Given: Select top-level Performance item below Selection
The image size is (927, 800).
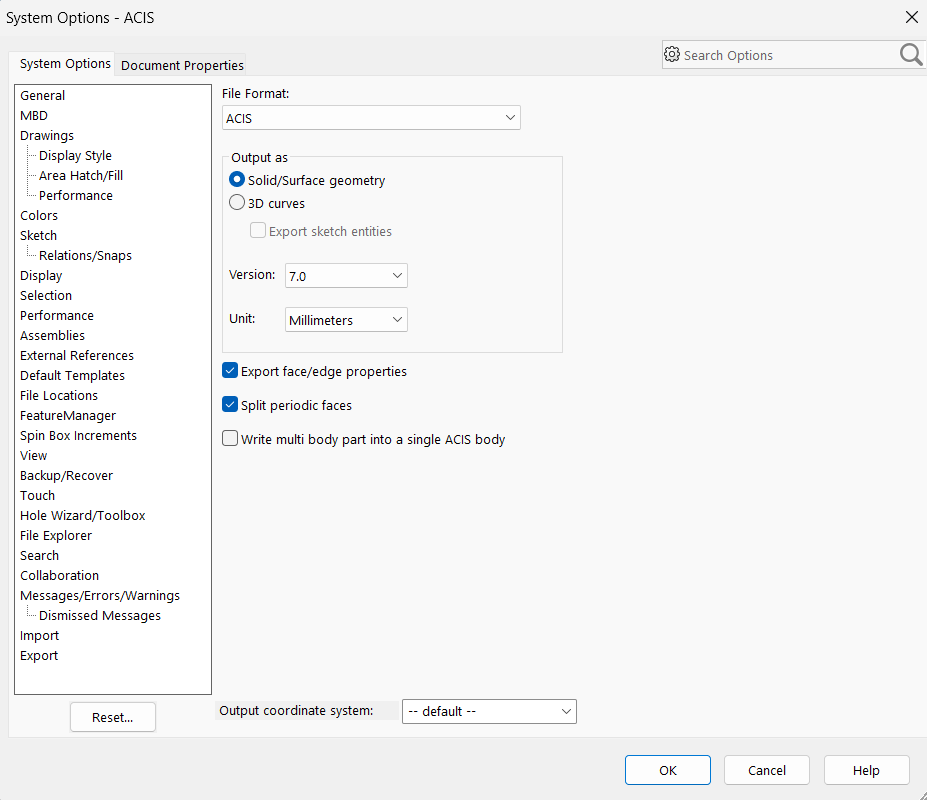Looking at the screenshot, I should click(x=57, y=315).
